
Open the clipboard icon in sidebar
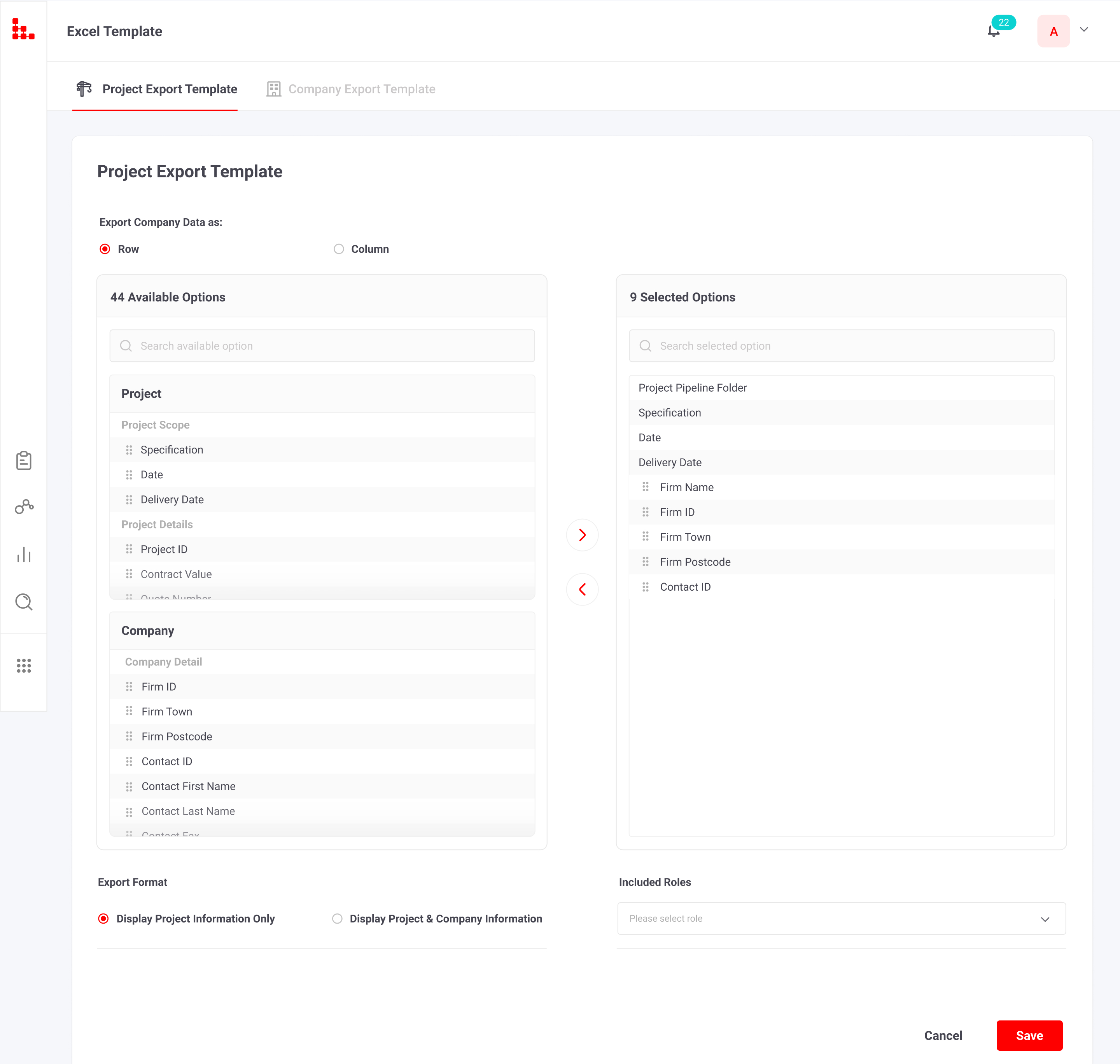coord(24,460)
